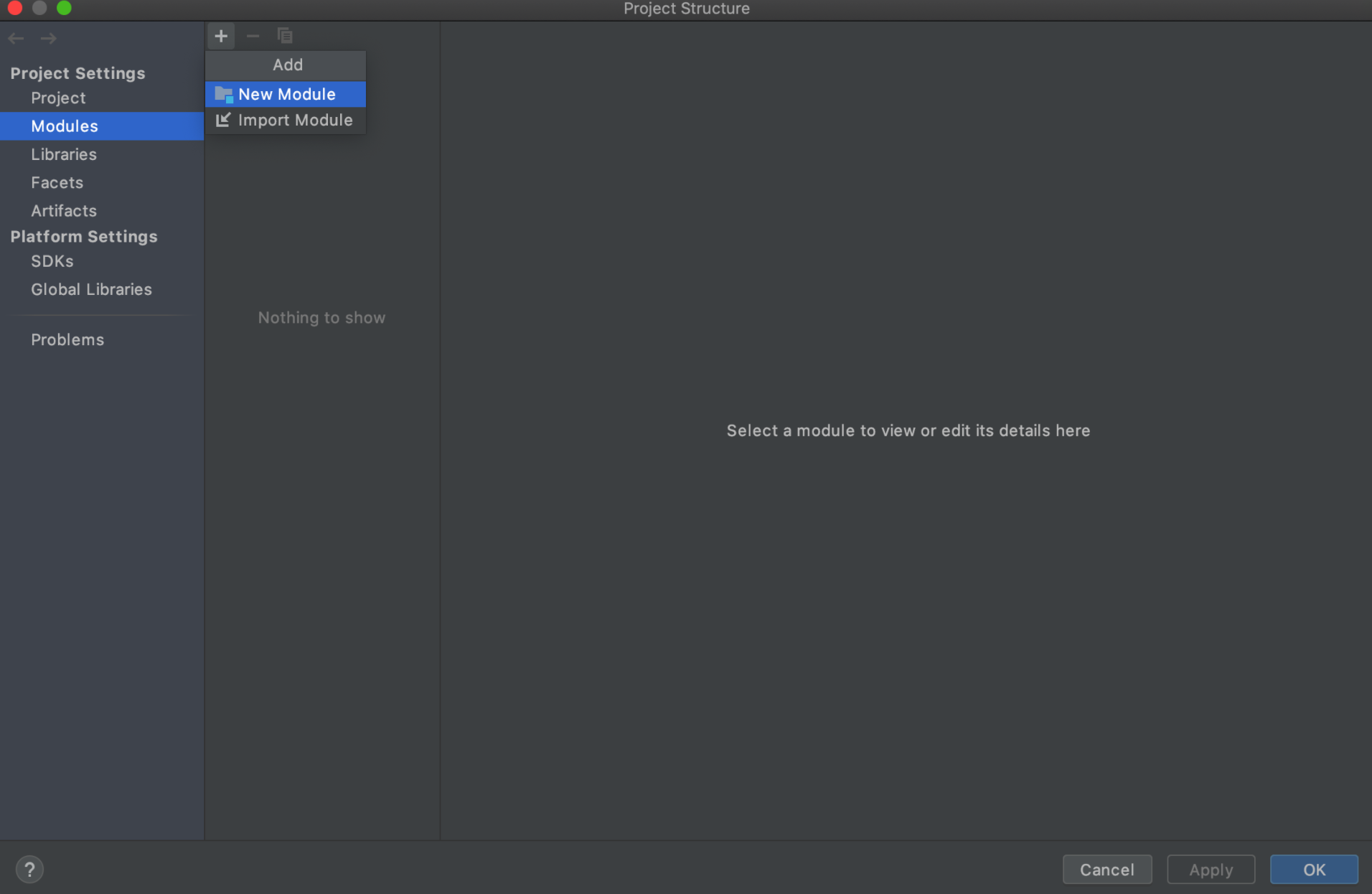Image resolution: width=1372 pixels, height=894 pixels.
Task: Confirm with the OK button
Action: 1314,870
